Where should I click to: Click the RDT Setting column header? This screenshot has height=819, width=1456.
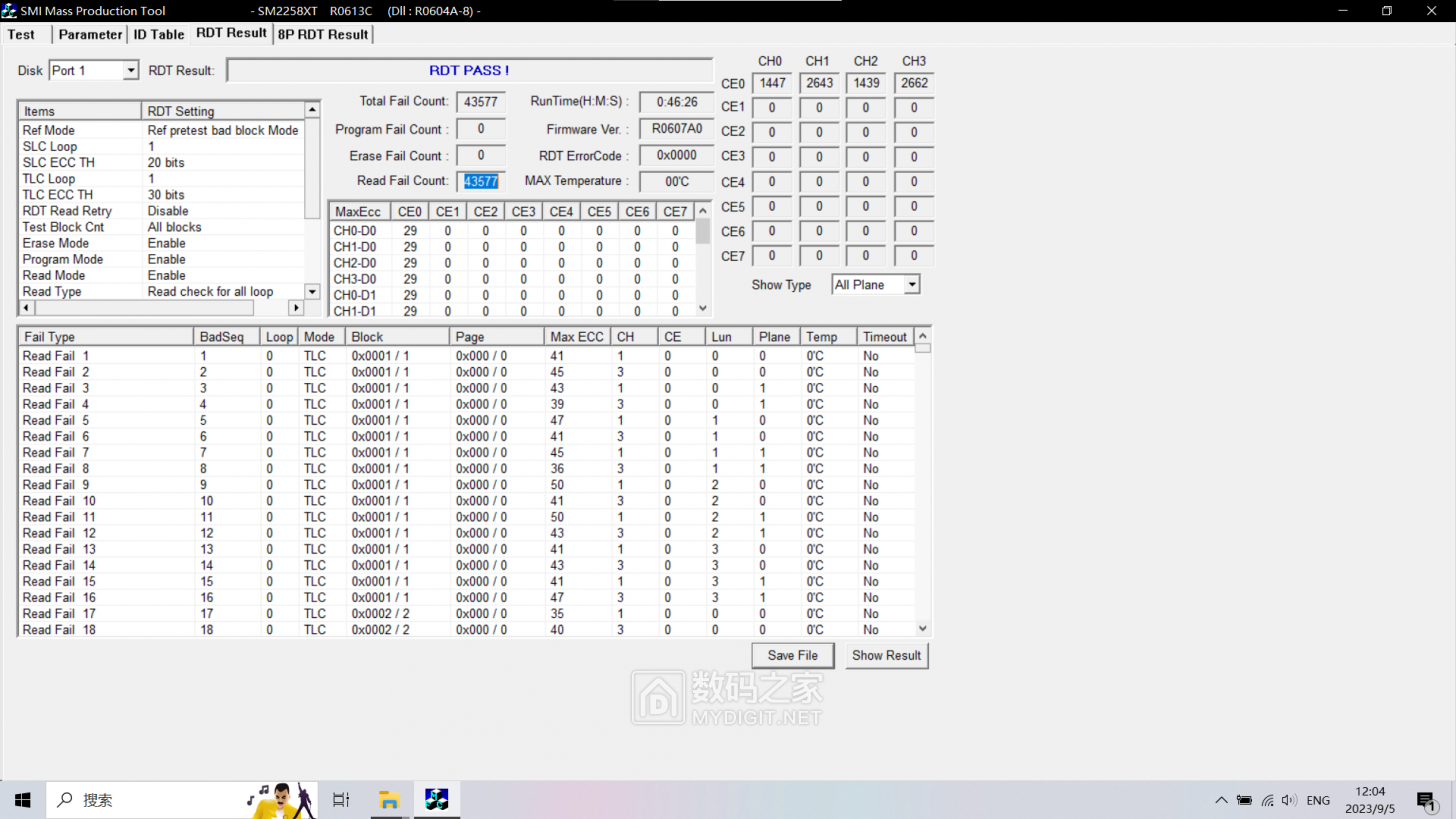click(222, 111)
